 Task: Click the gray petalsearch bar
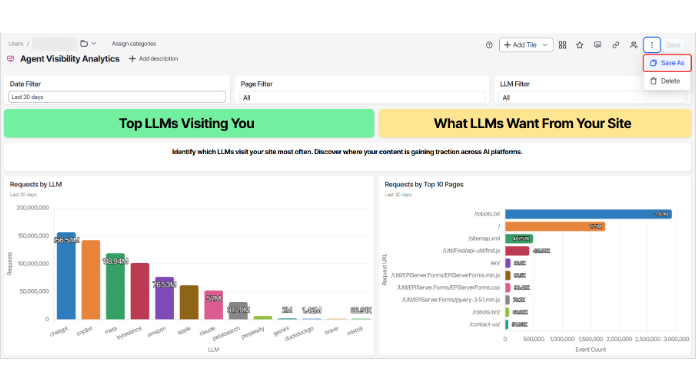coord(238,311)
